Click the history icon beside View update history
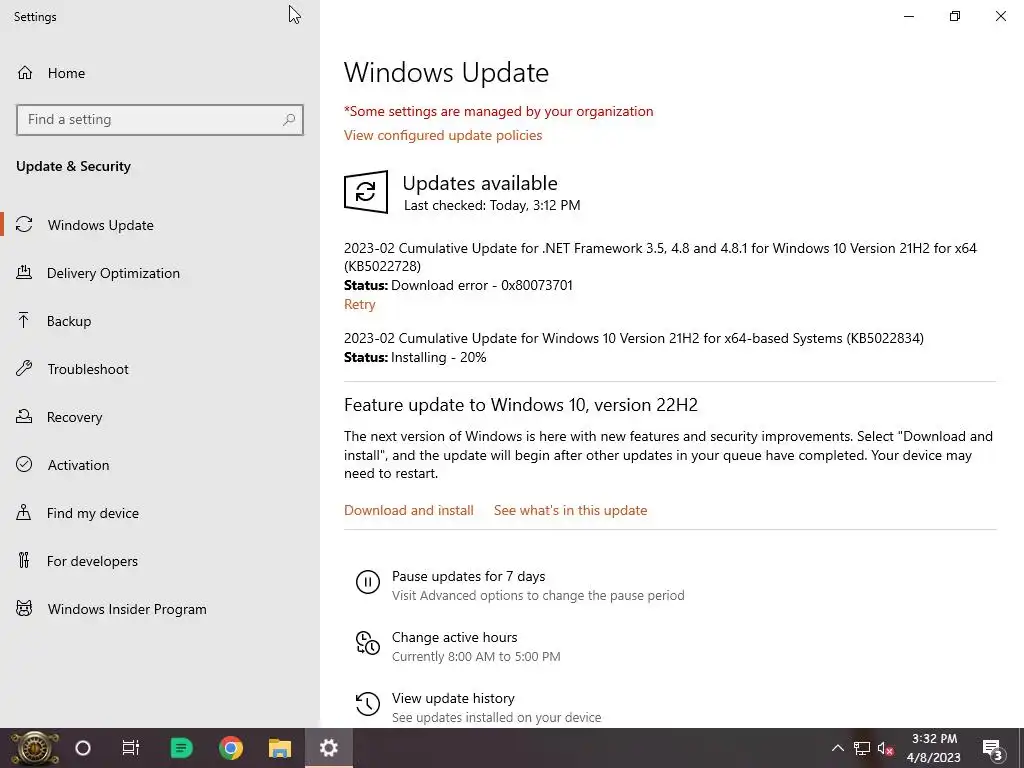This screenshot has width=1024, height=768. pos(368,704)
